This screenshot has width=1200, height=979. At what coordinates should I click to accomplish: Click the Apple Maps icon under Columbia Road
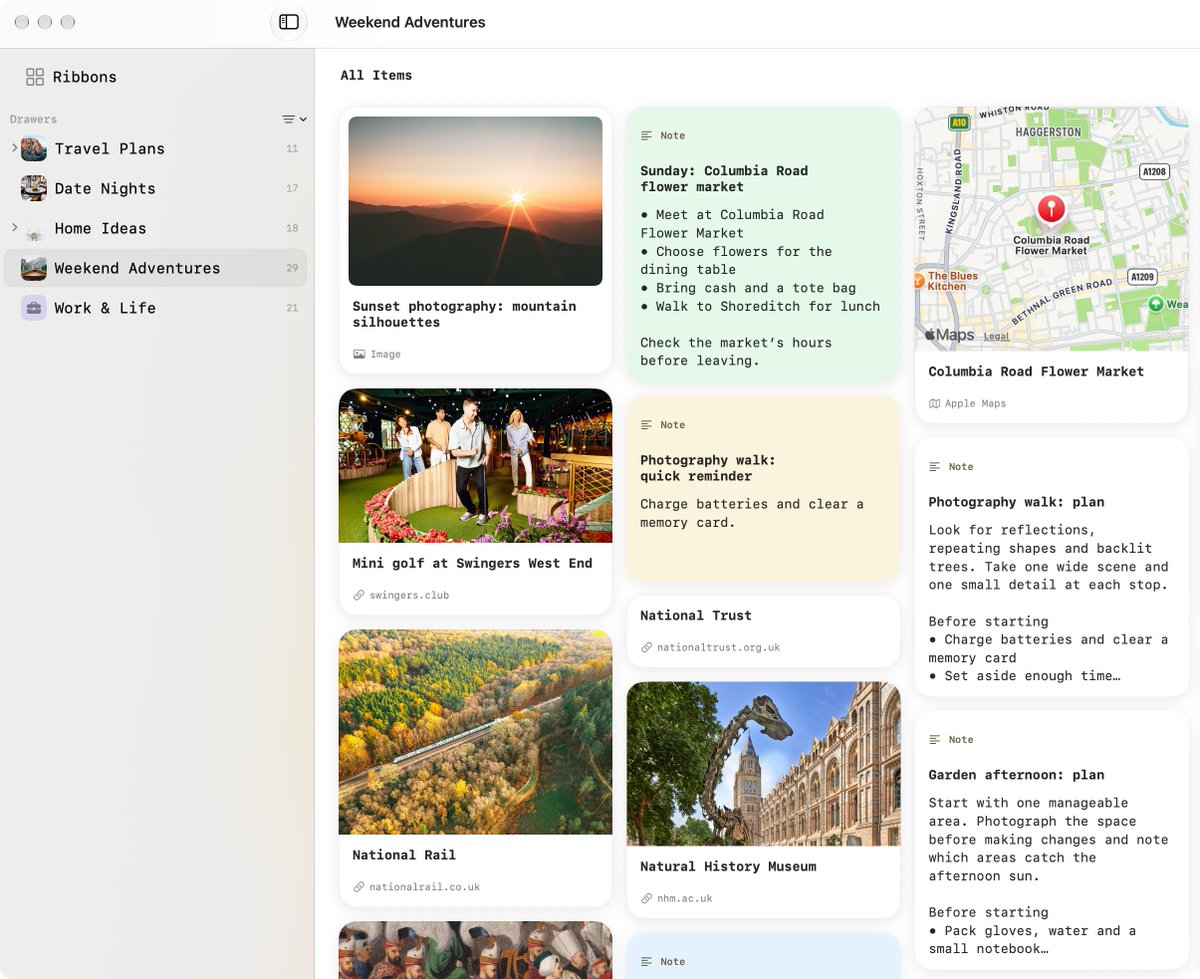[x=935, y=404]
